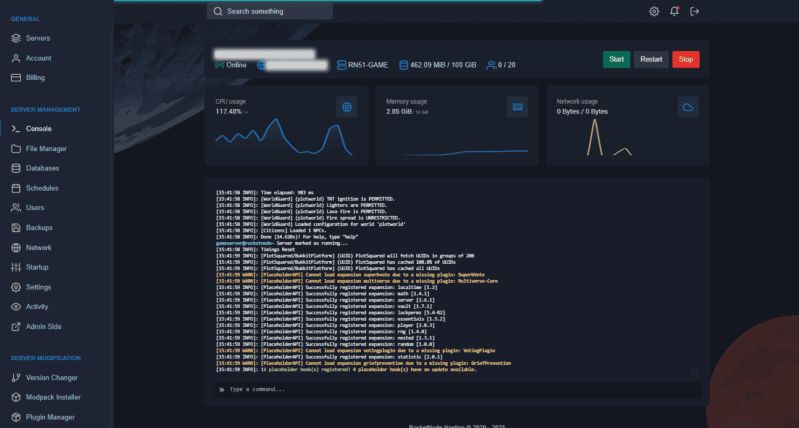Click the VotingPlugin missing plugin warning line
The width and height of the screenshot is (799, 428).
pos(355,351)
